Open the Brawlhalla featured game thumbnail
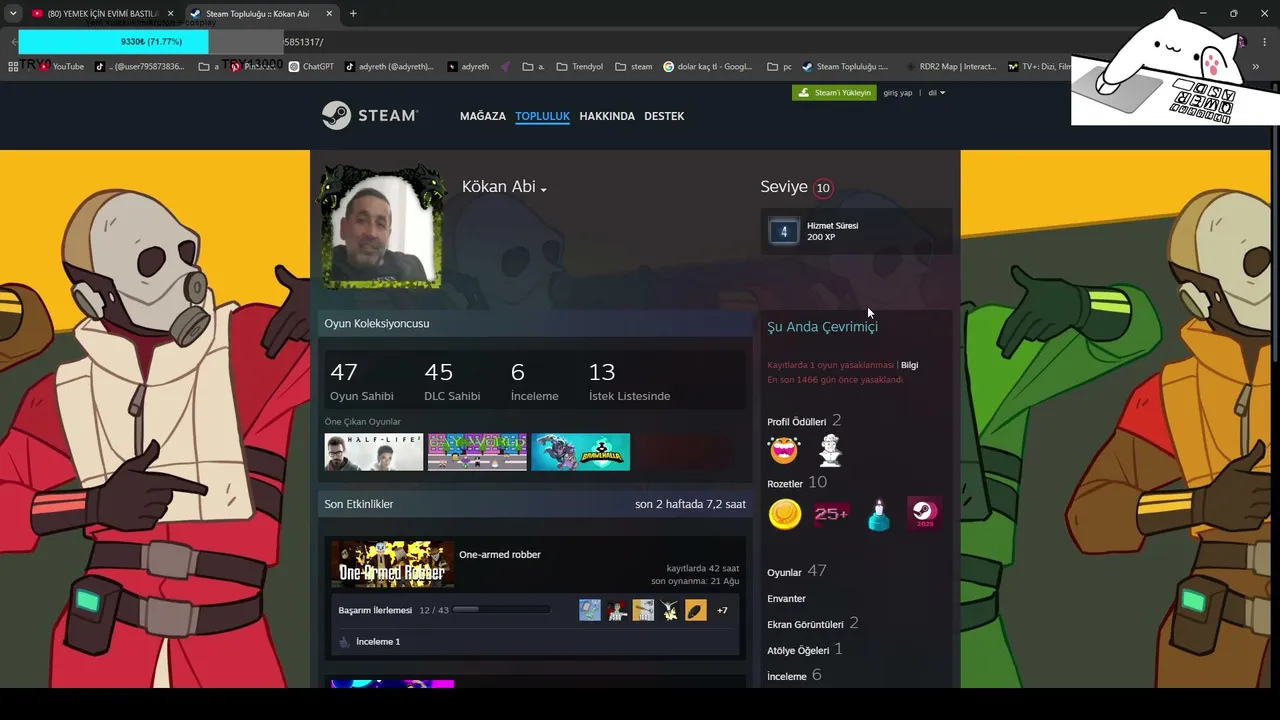1280x720 pixels. pyautogui.click(x=581, y=452)
